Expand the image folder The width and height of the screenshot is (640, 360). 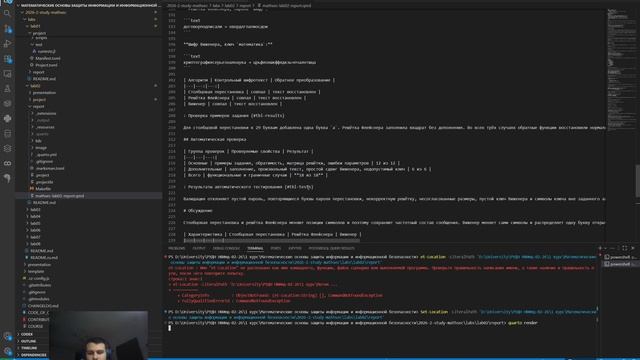41,148
